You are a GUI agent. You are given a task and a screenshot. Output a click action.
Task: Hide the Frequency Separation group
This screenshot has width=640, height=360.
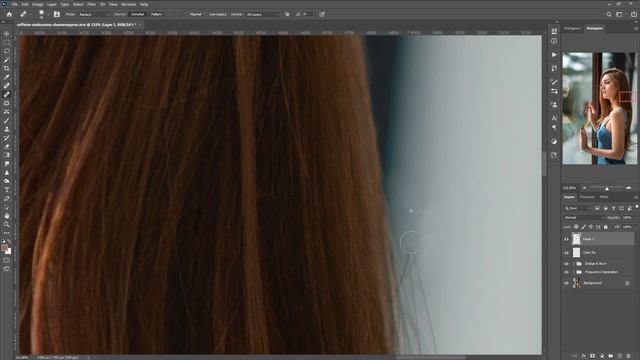coord(566,272)
